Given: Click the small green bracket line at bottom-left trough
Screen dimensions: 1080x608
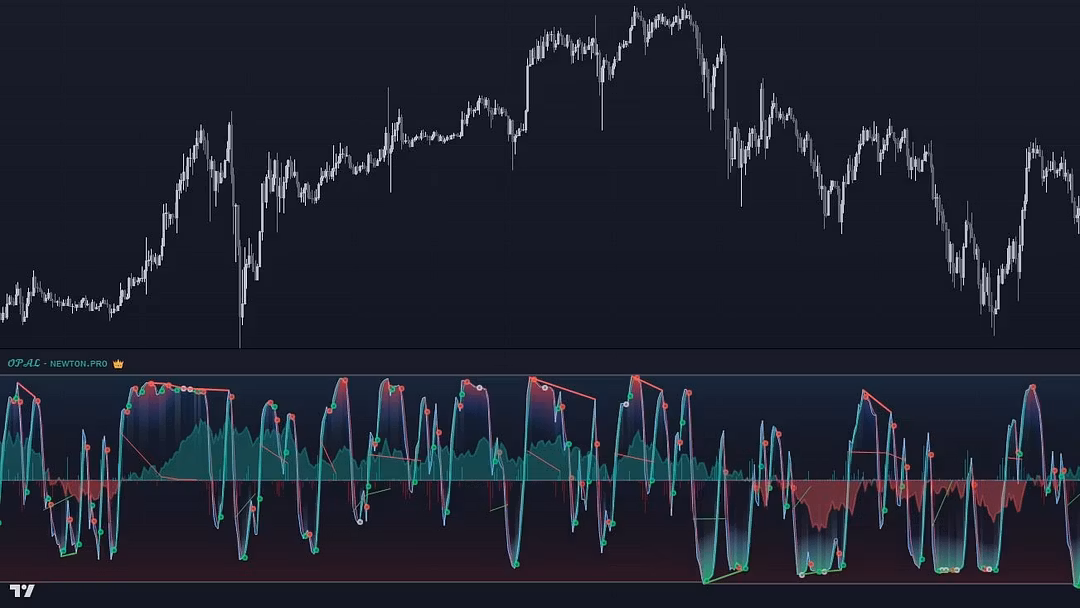Looking at the screenshot, I should [68, 553].
